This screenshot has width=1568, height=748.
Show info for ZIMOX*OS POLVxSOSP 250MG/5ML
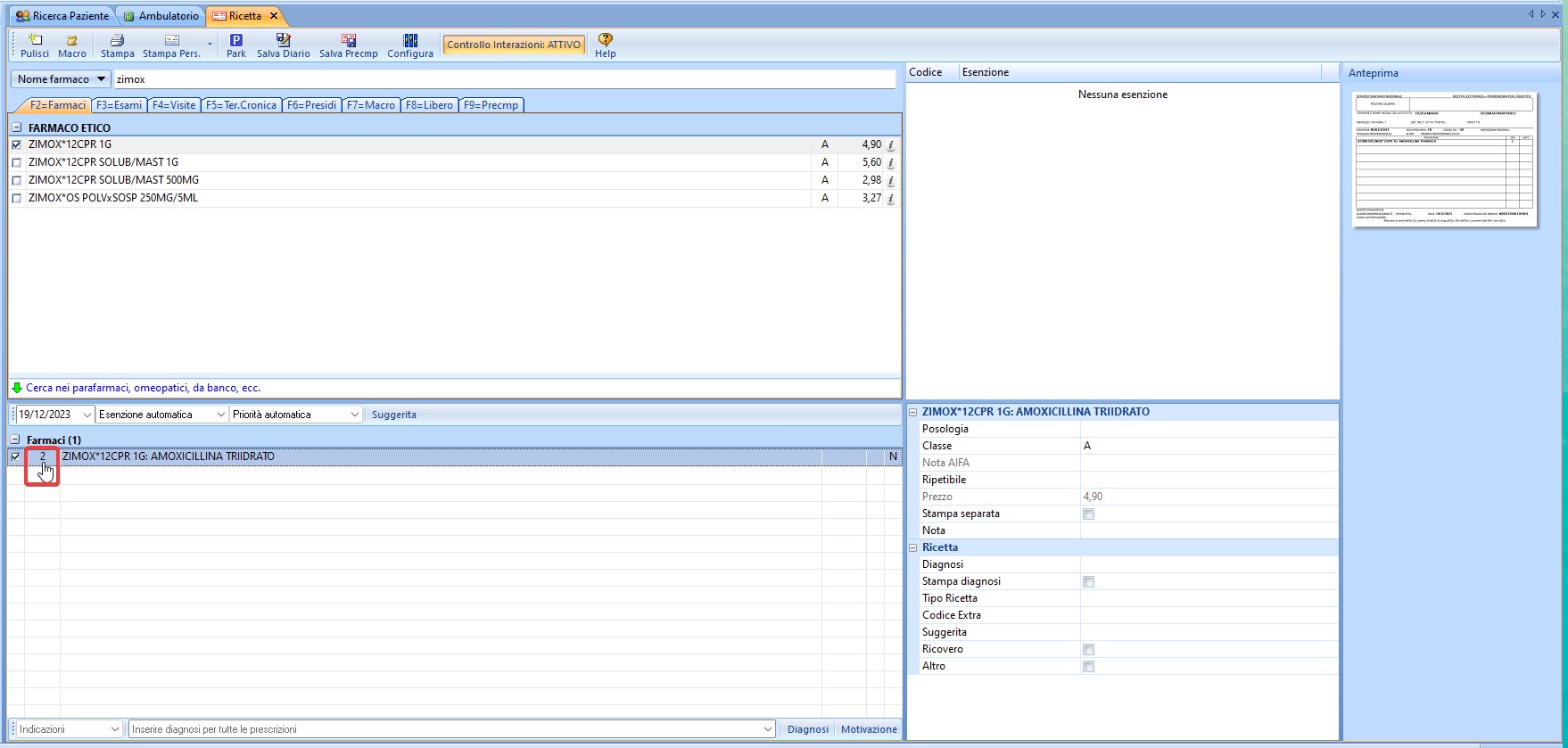click(890, 198)
